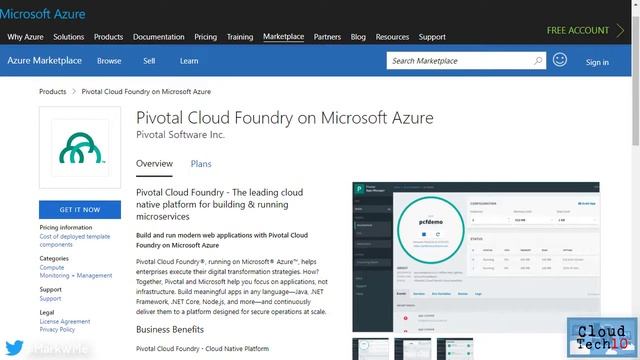
Task: Open Cost of deployed template components link
Action: click(75, 240)
